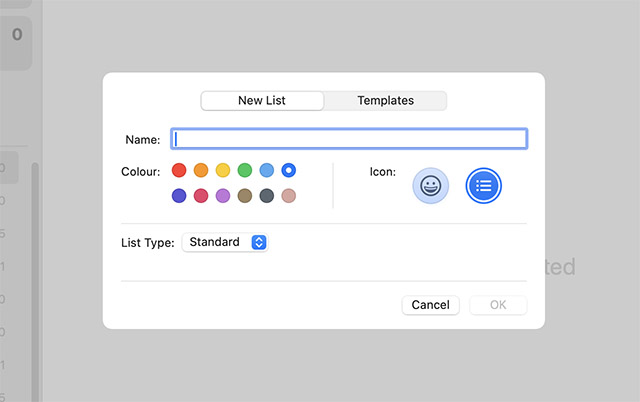Select the green colour swatch
The height and width of the screenshot is (402, 640).
(x=245, y=171)
